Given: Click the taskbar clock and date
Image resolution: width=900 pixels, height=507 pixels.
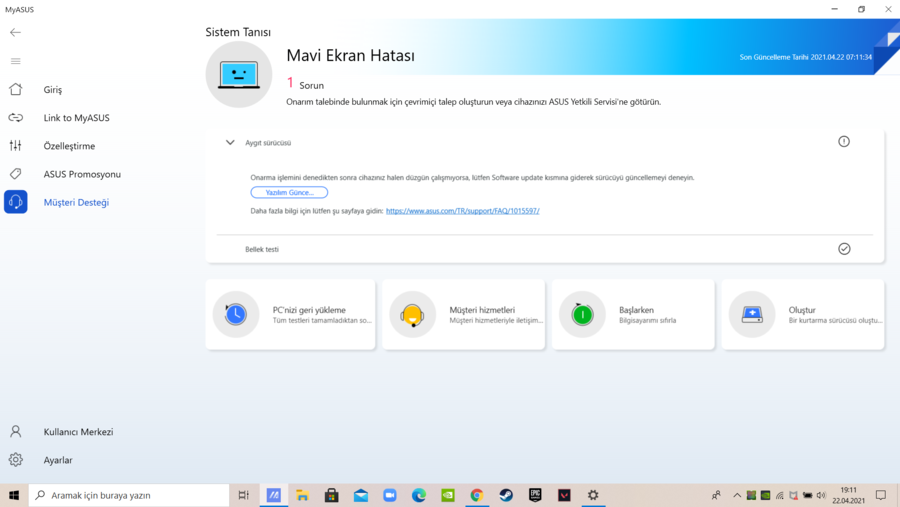Looking at the screenshot, I should click(849, 495).
